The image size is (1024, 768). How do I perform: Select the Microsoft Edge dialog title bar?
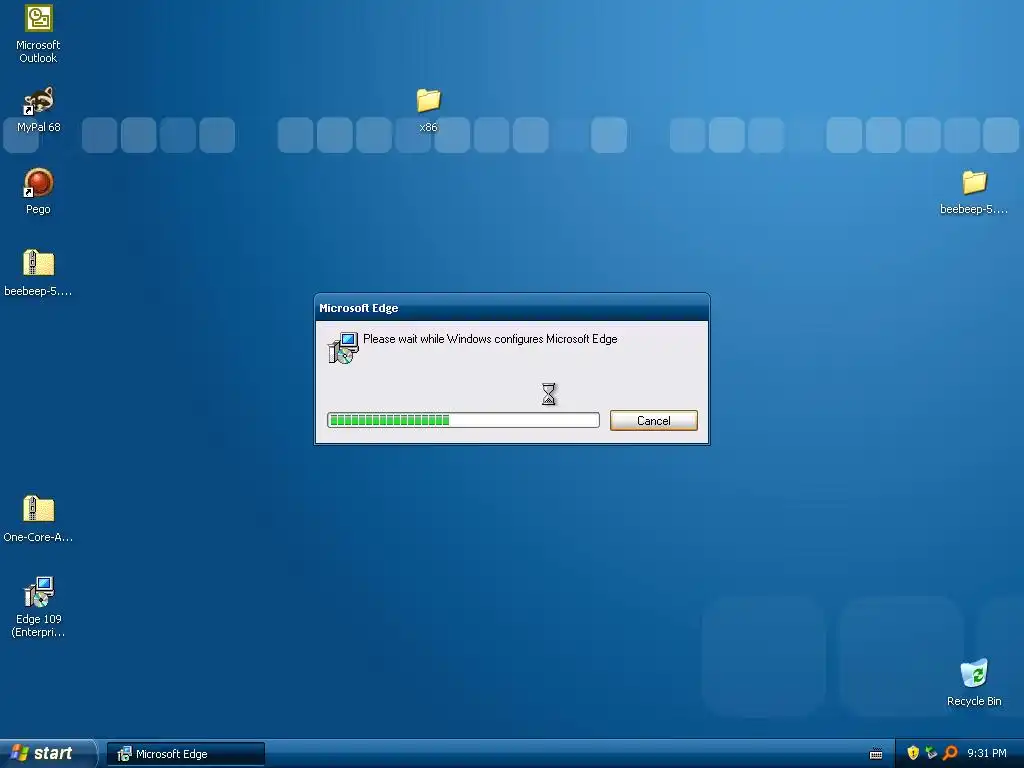[512, 308]
